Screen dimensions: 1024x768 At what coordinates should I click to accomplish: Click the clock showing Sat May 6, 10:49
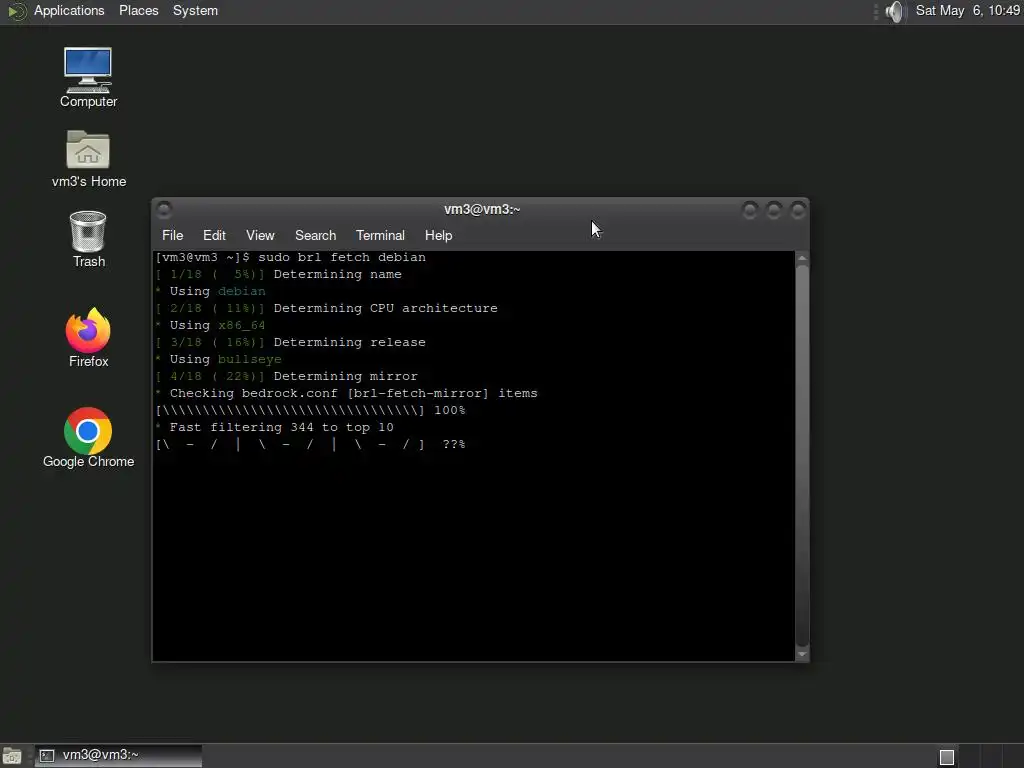pyautogui.click(x=967, y=11)
